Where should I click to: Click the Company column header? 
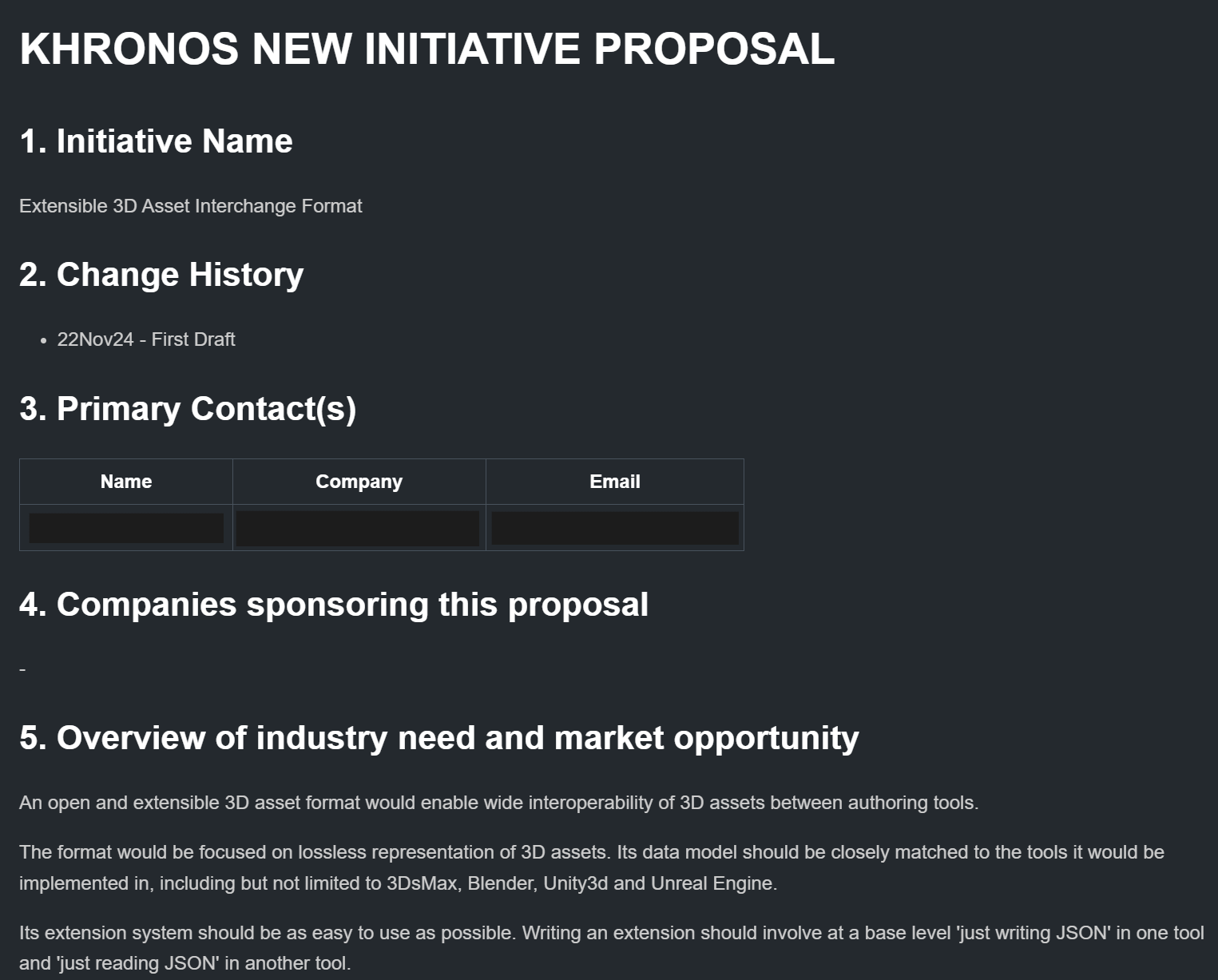(359, 482)
